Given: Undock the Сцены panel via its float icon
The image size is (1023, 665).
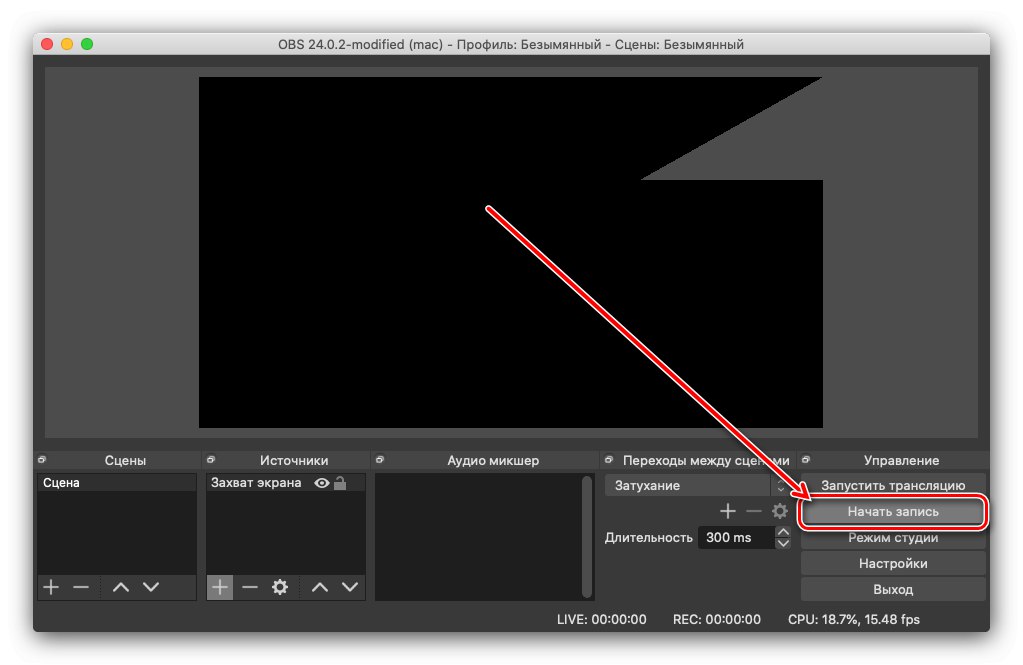Looking at the screenshot, I should click(42, 460).
